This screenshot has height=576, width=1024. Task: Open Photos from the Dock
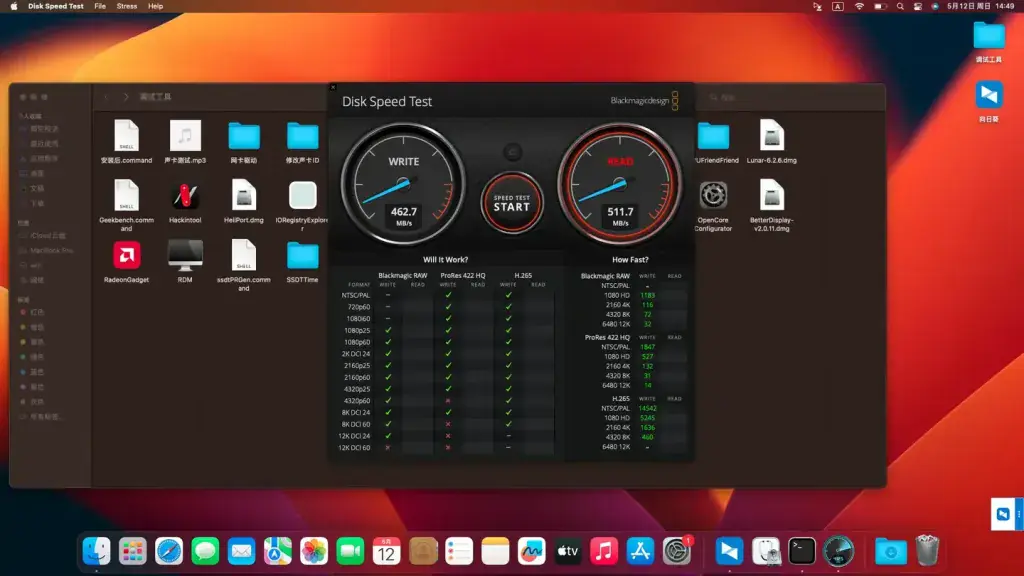[314, 551]
